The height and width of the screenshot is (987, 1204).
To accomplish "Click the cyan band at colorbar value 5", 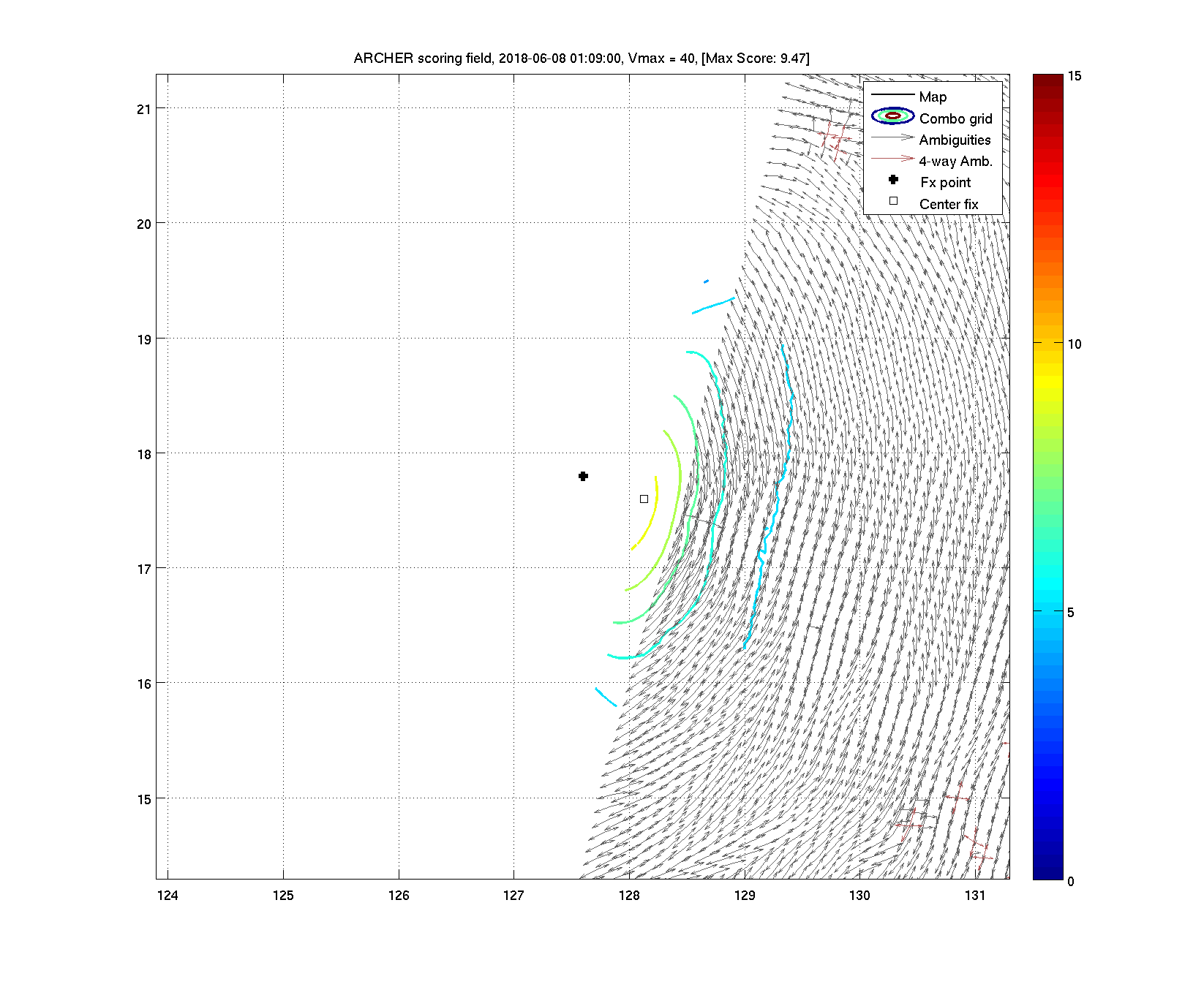I will 1047,611.
